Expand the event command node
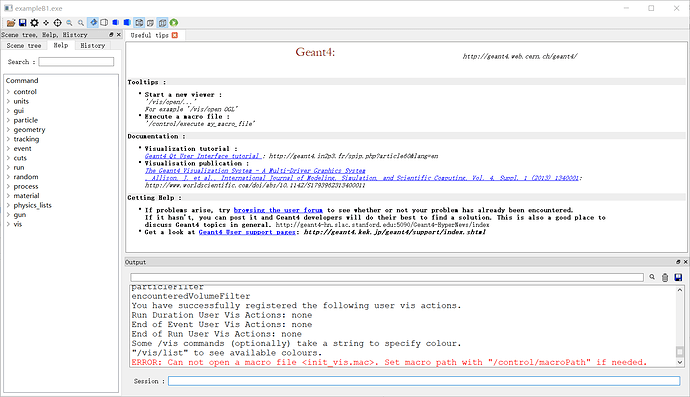This screenshot has width=690, height=397. click(8, 148)
